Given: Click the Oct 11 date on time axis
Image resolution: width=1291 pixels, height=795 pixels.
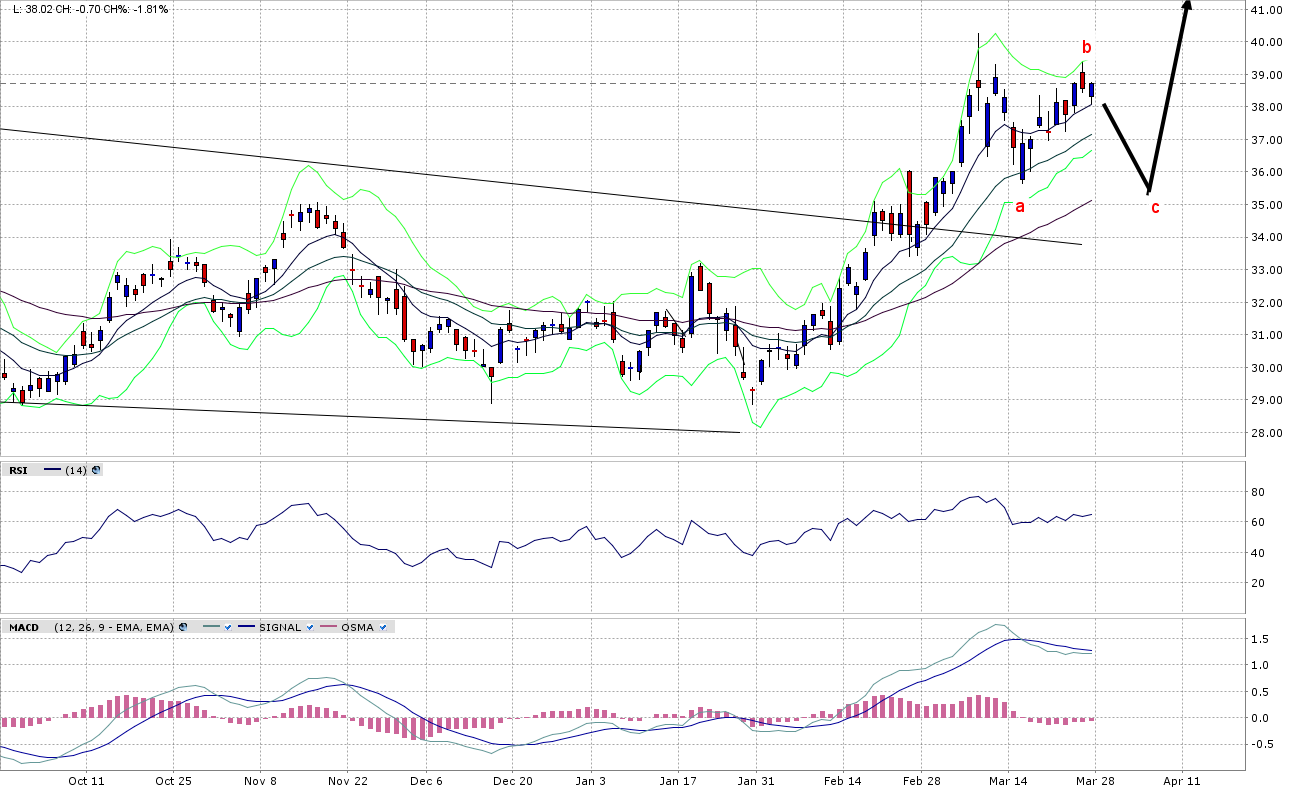Looking at the screenshot, I should tap(87, 781).
